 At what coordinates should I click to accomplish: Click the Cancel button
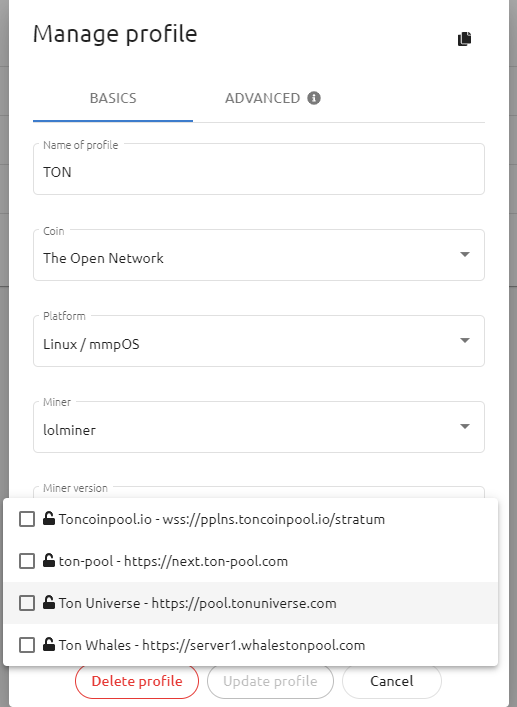392,681
